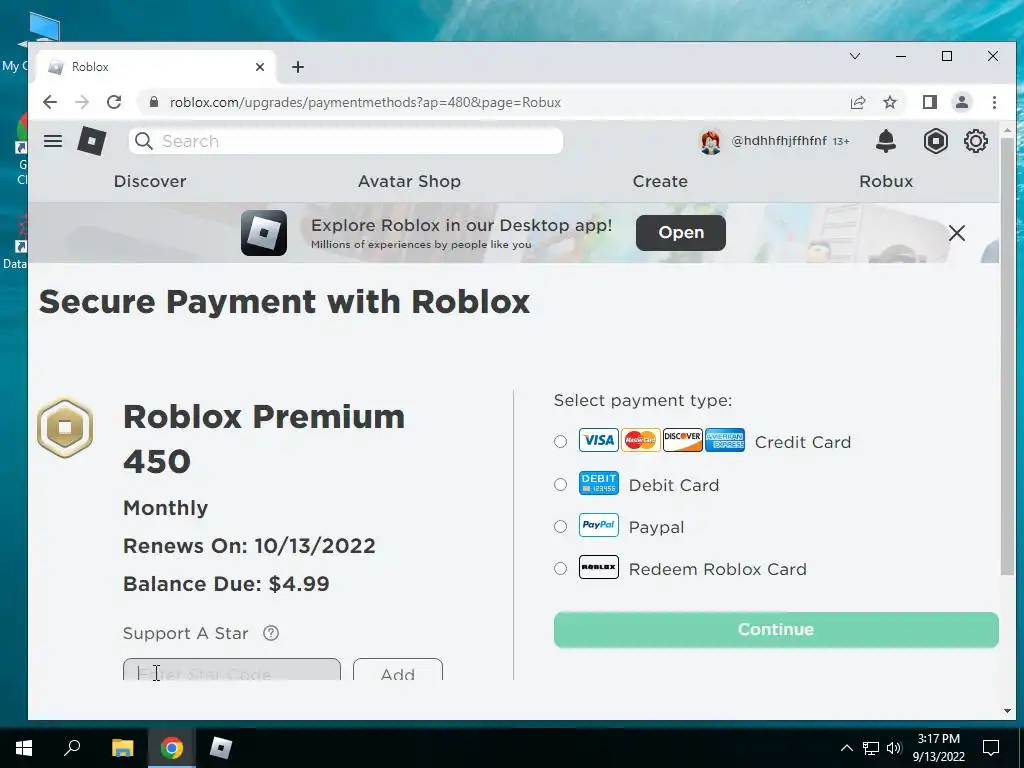Screen dimensions: 1024x768
Task: Click the user avatar thumbnail
Action: point(711,141)
